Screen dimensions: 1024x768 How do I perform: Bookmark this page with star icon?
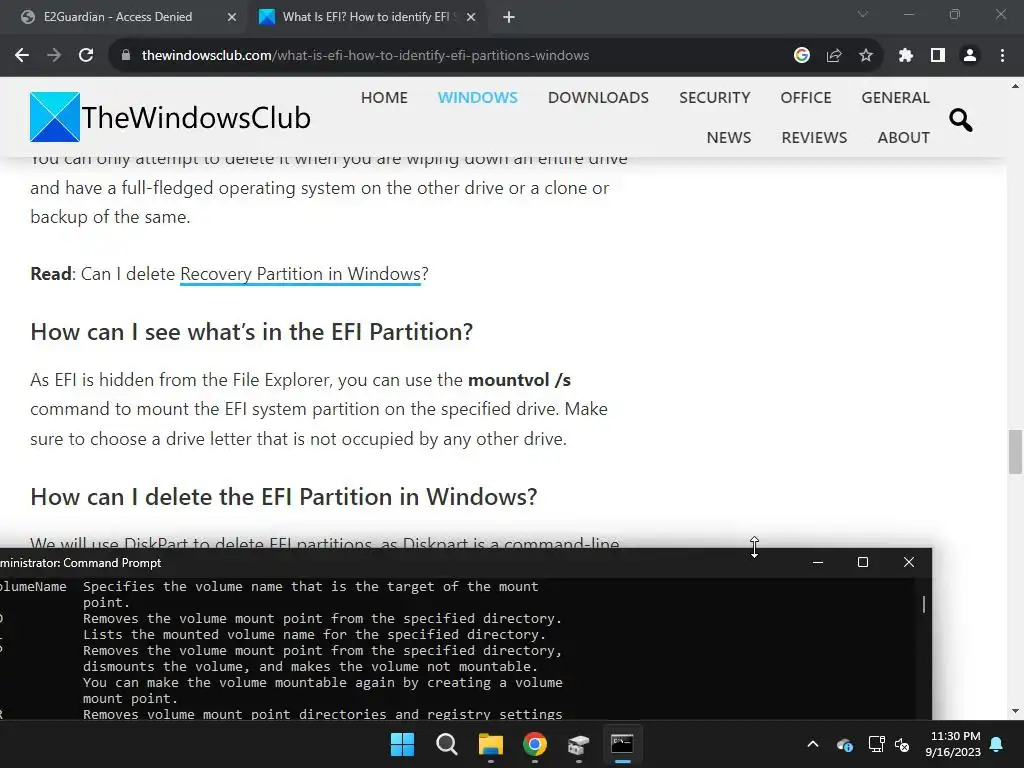tap(866, 56)
